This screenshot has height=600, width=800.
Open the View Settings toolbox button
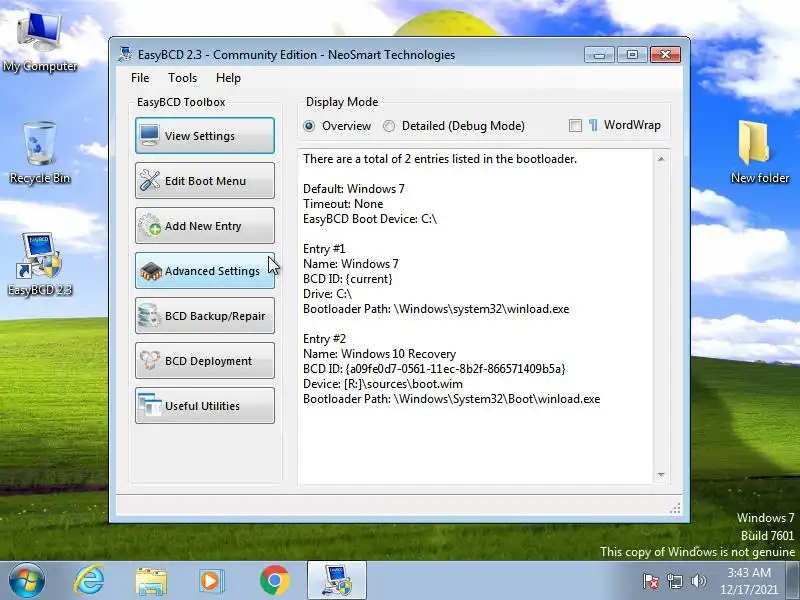click(205, 136)
